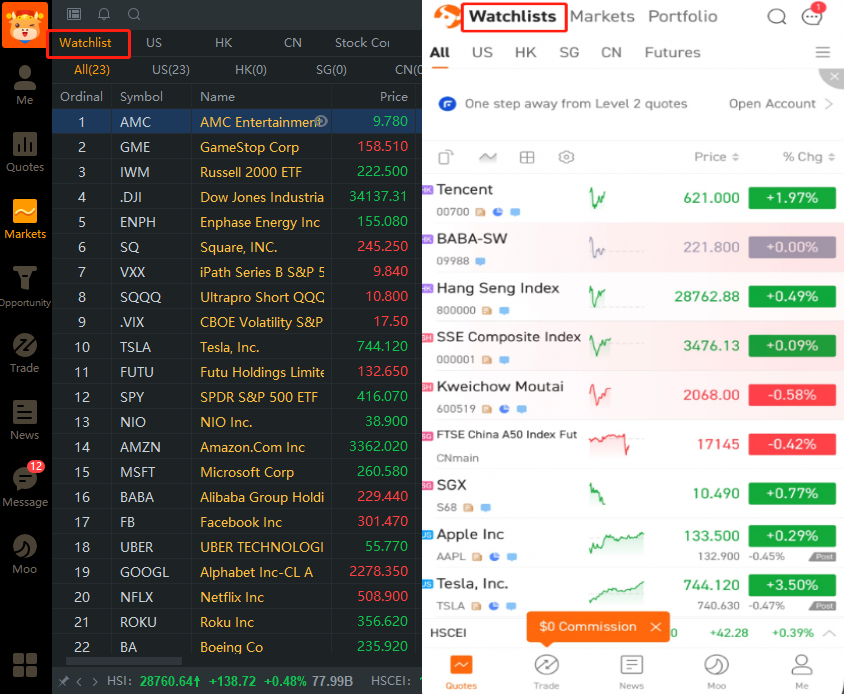Open the hamburger menu beside Futures
The image size is (844, 694).
pyautogui.click(x=822, y=52)
